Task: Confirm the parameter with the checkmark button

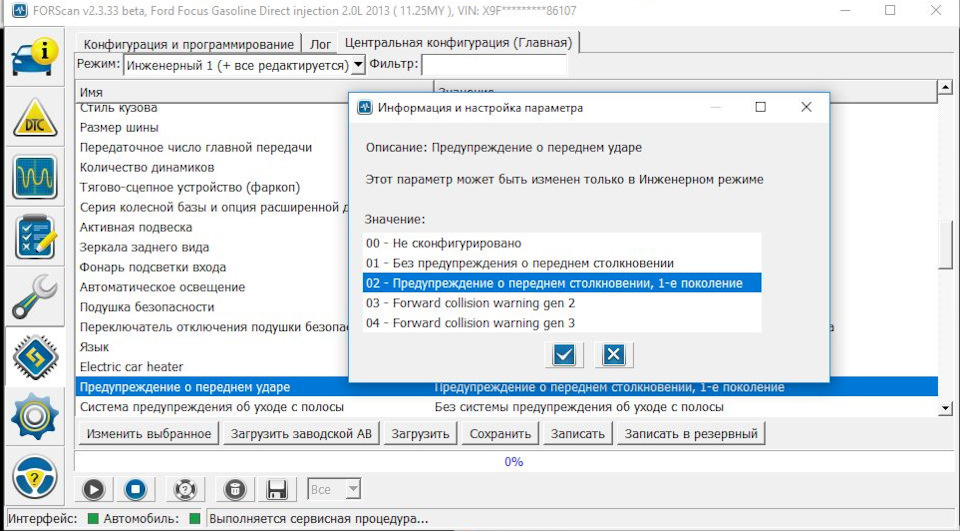Action: (564, 355)
